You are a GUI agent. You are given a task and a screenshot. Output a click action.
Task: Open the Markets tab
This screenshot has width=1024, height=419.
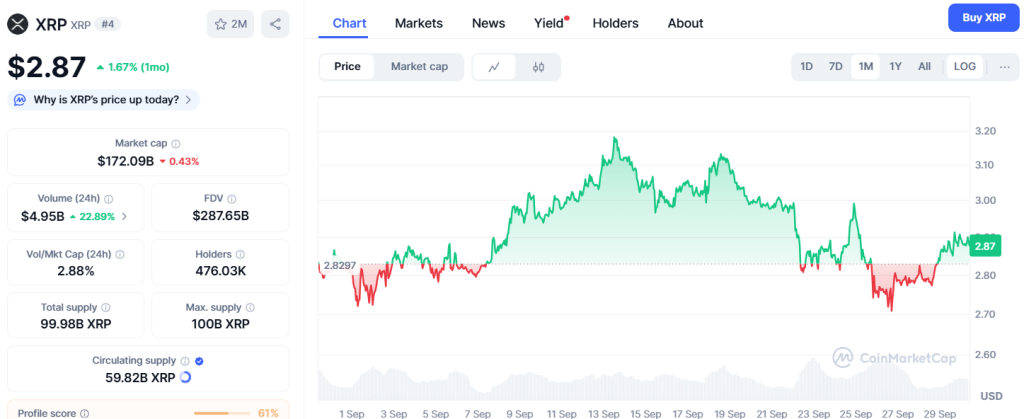(x=419, y=23)
